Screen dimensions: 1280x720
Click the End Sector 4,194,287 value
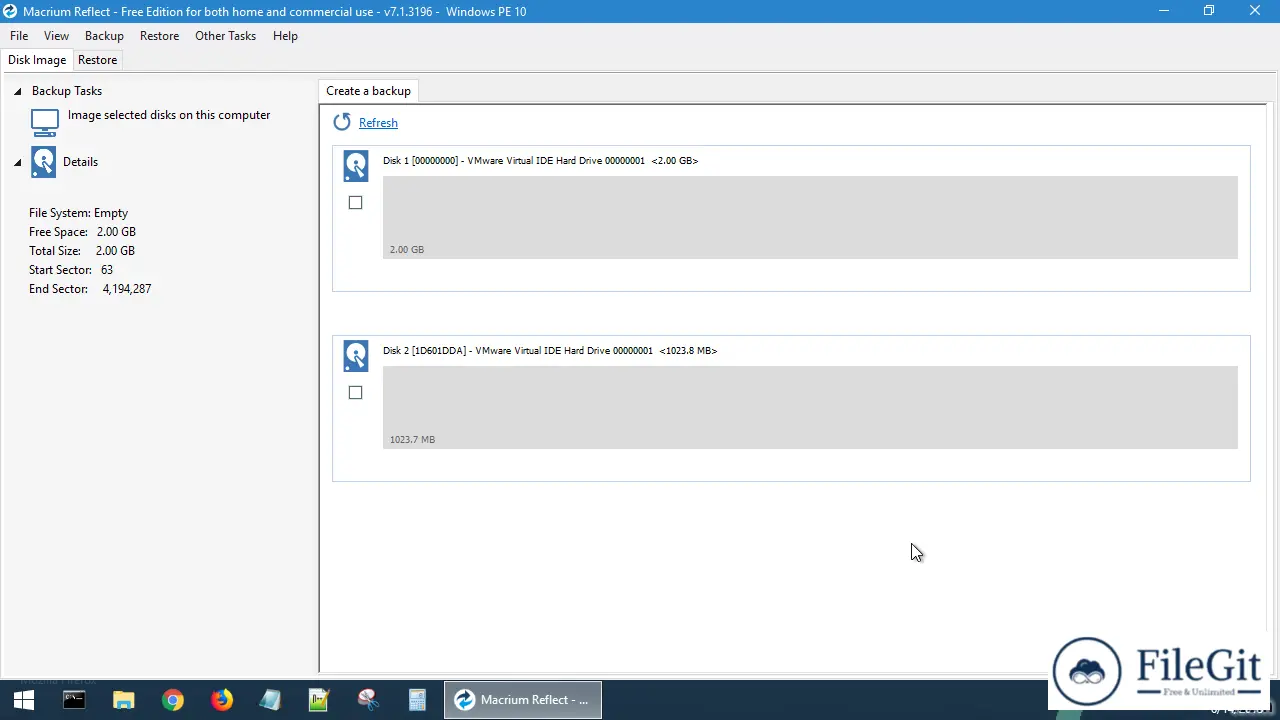[x=127, y=289]
